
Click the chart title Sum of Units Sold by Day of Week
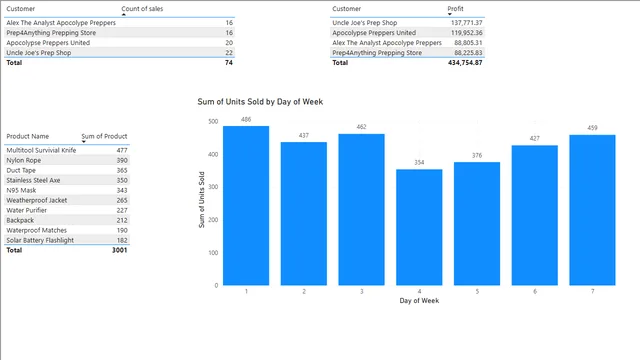tap(260, 102)
